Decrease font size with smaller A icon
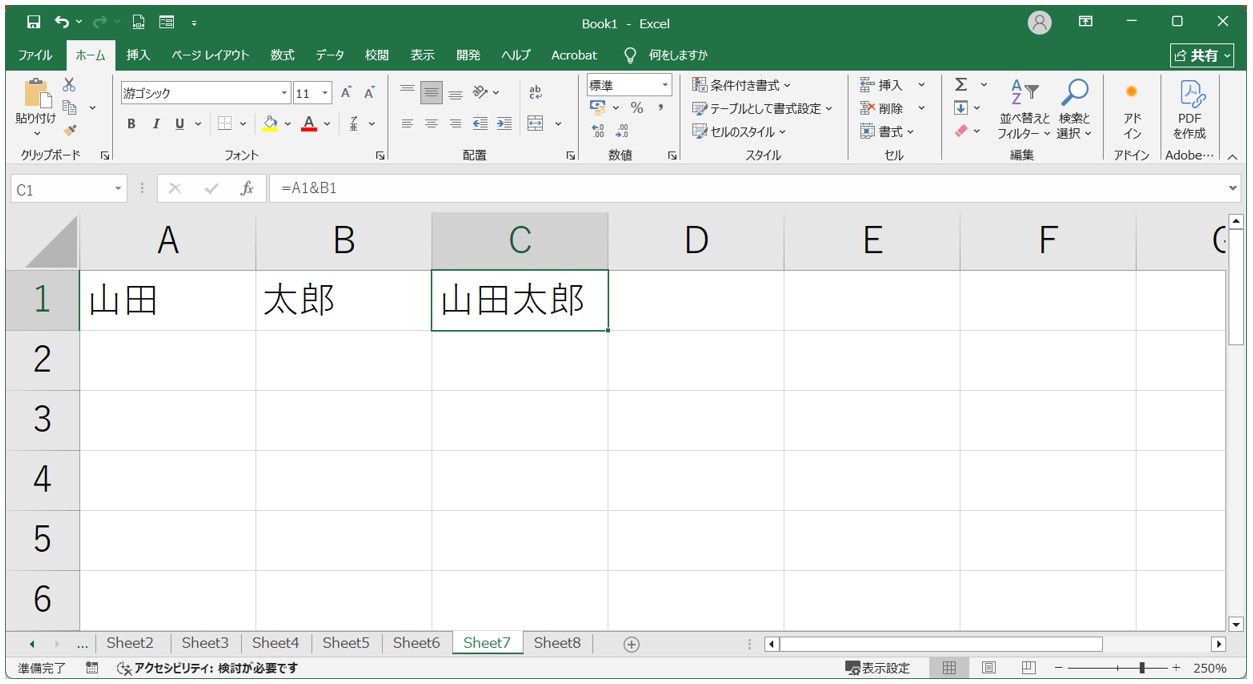This screenshot has width=1253, height=684. (x=369, y=93)
